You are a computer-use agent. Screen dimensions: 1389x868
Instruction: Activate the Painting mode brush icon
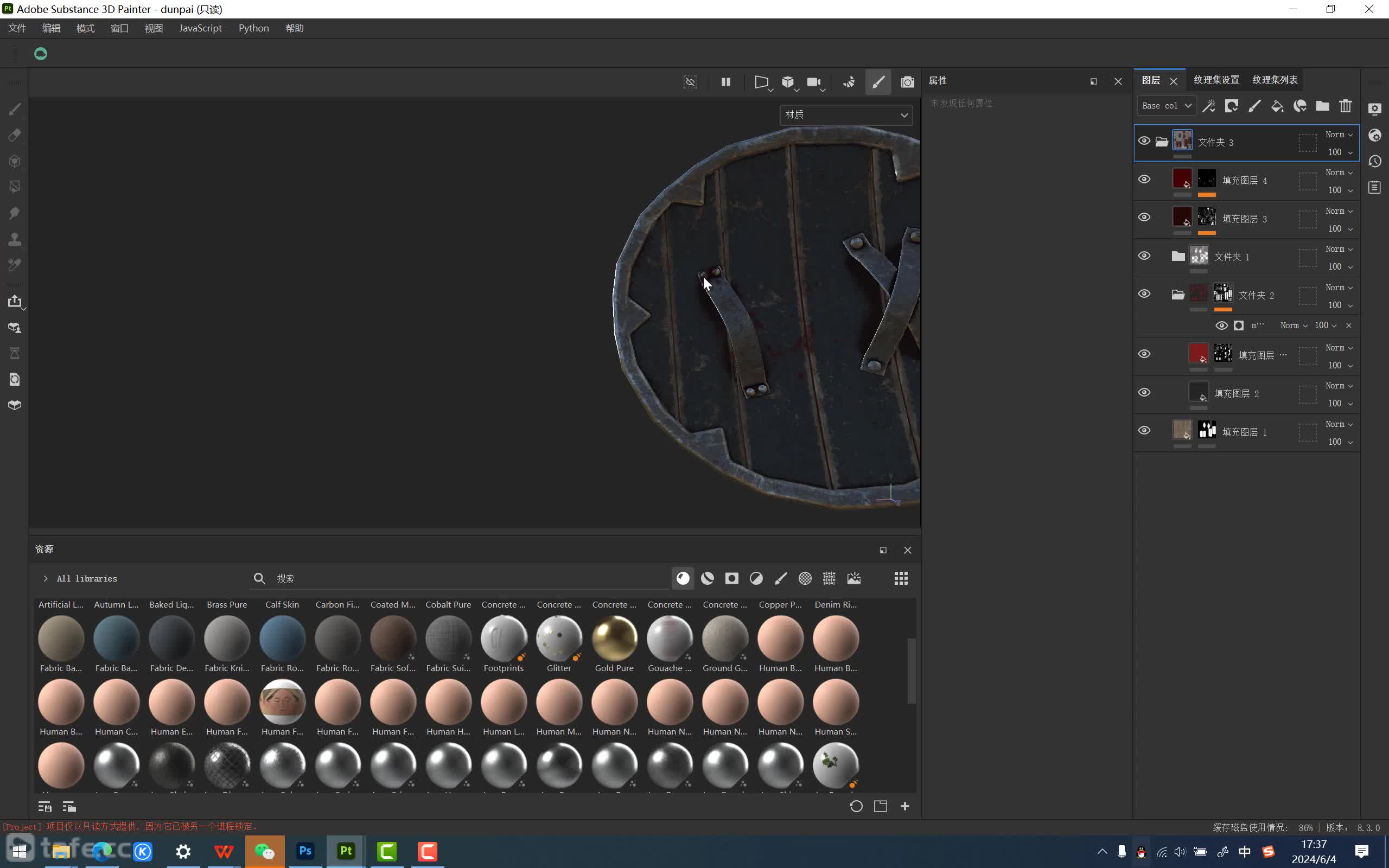pos(878,82)
